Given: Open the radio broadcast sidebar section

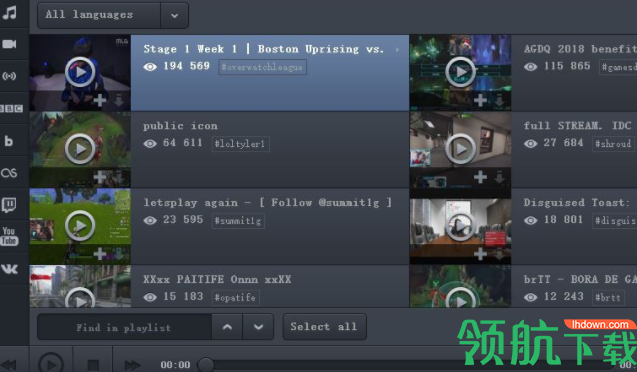Looking at the screenshot, I should [9, 76].
